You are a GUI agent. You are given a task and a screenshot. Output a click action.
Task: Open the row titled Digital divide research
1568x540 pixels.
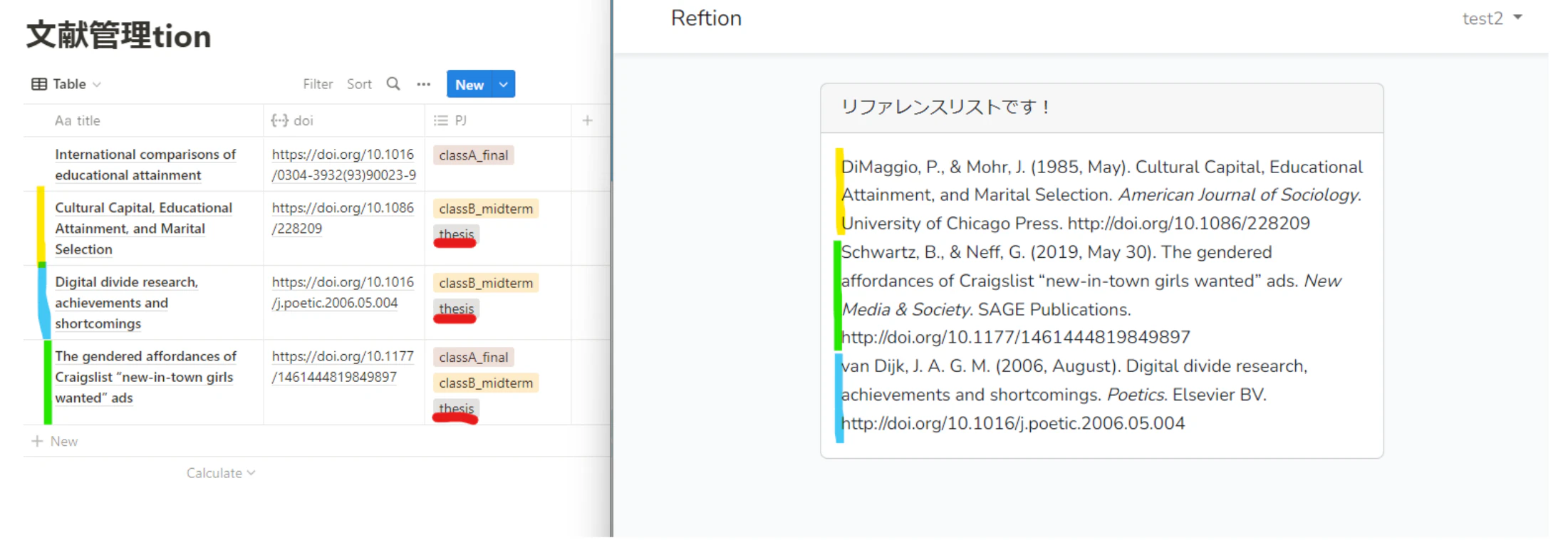[x=127, y=303]
